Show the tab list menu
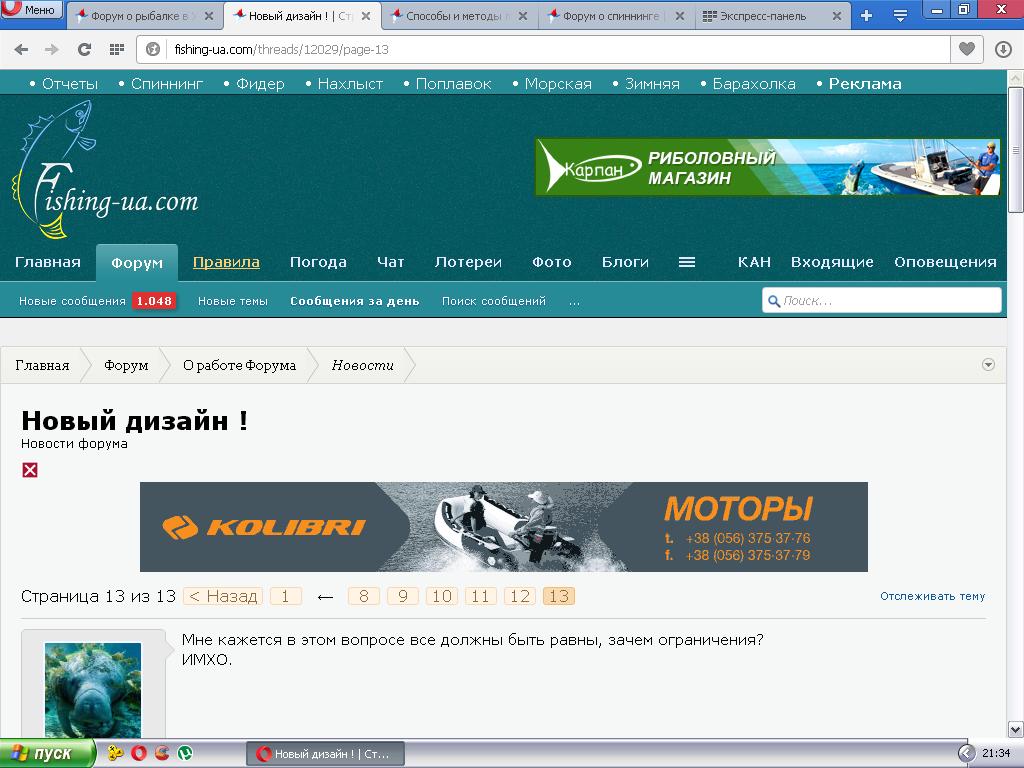 (x=900, y=15)
